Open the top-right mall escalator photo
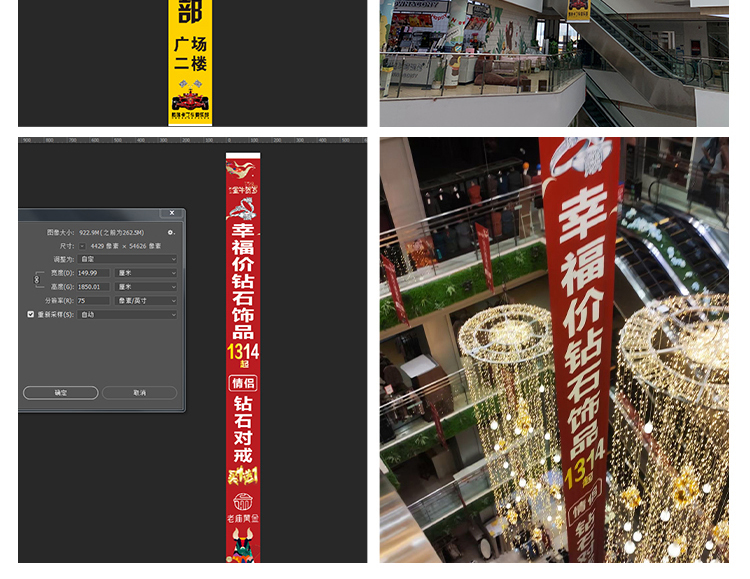 coord(554,62)
